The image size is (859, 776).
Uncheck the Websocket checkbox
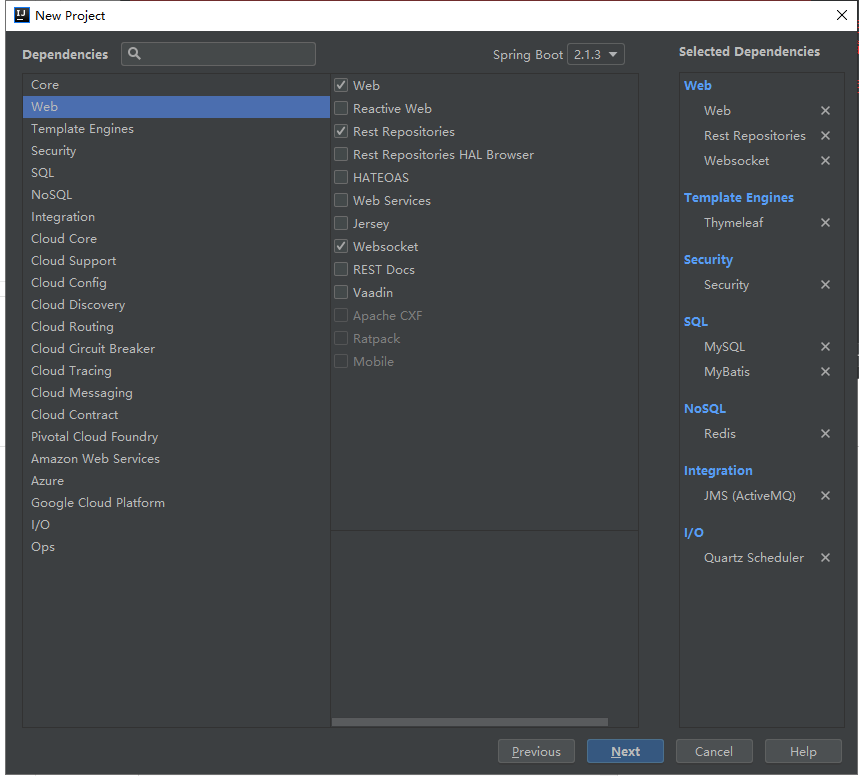(341, 246)
